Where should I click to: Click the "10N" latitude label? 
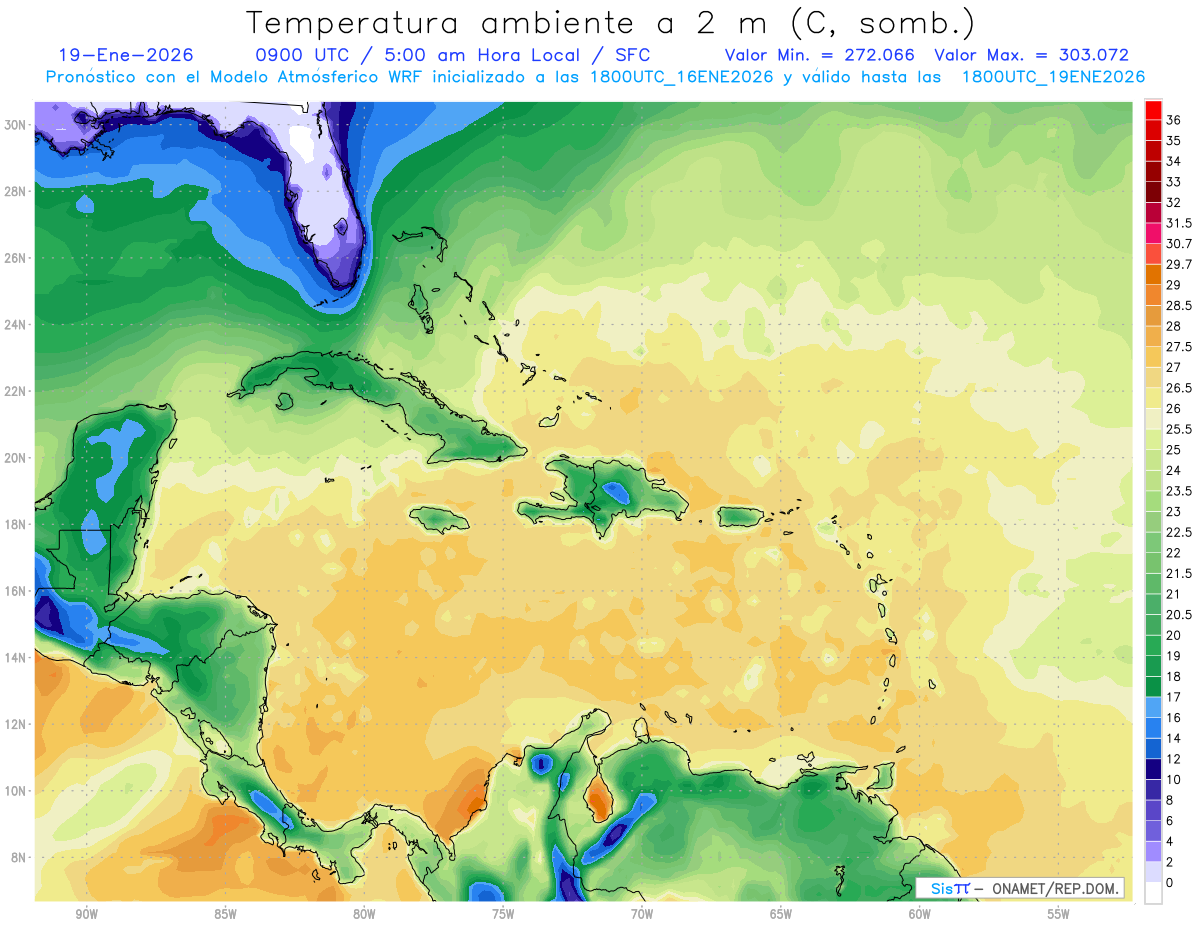[x=16, y=791]
